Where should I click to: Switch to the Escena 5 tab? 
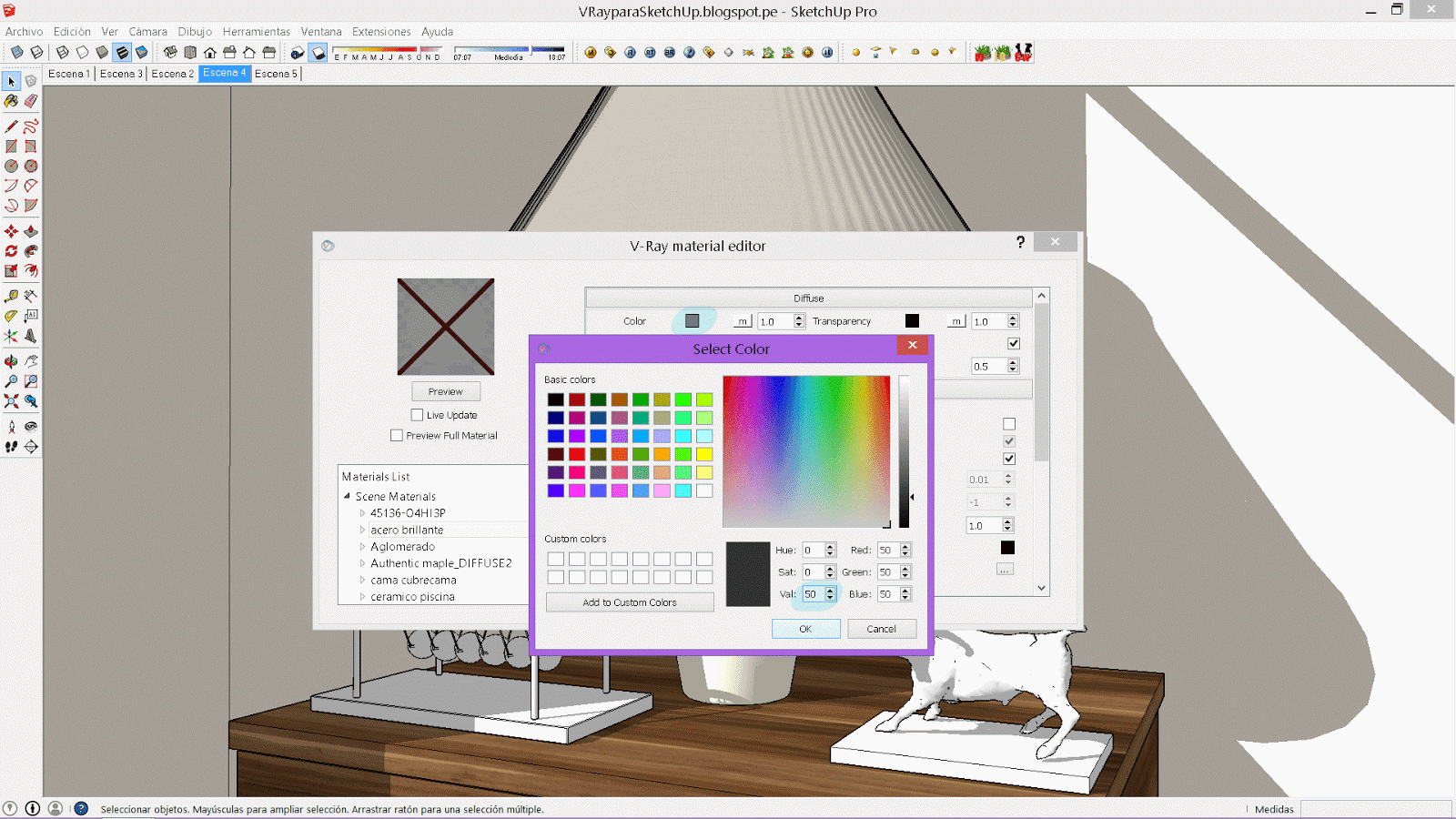tap(274, 74)
